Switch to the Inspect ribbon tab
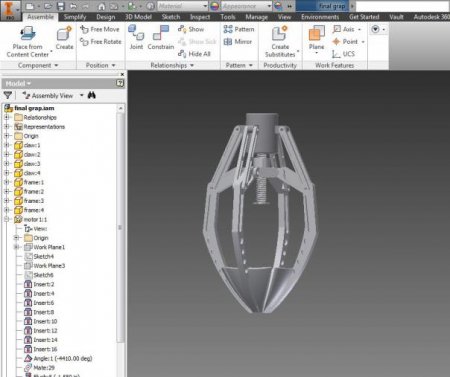450x377 pixels. coord(200,17)
